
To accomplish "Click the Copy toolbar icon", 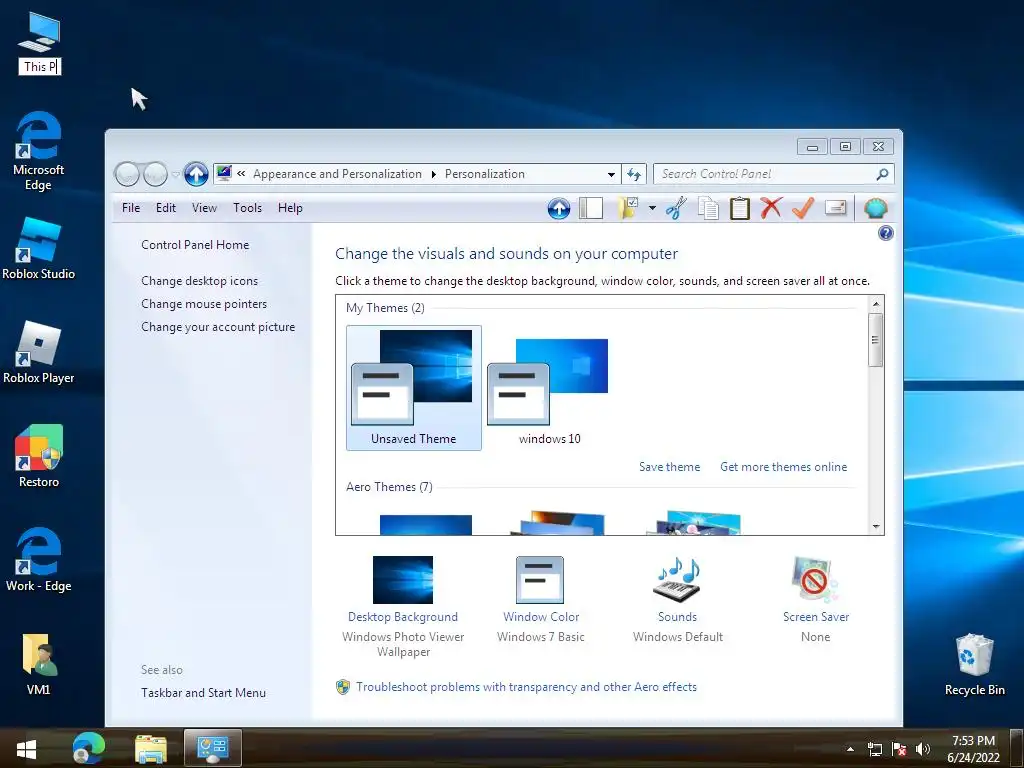I will [x=708, y=208].
